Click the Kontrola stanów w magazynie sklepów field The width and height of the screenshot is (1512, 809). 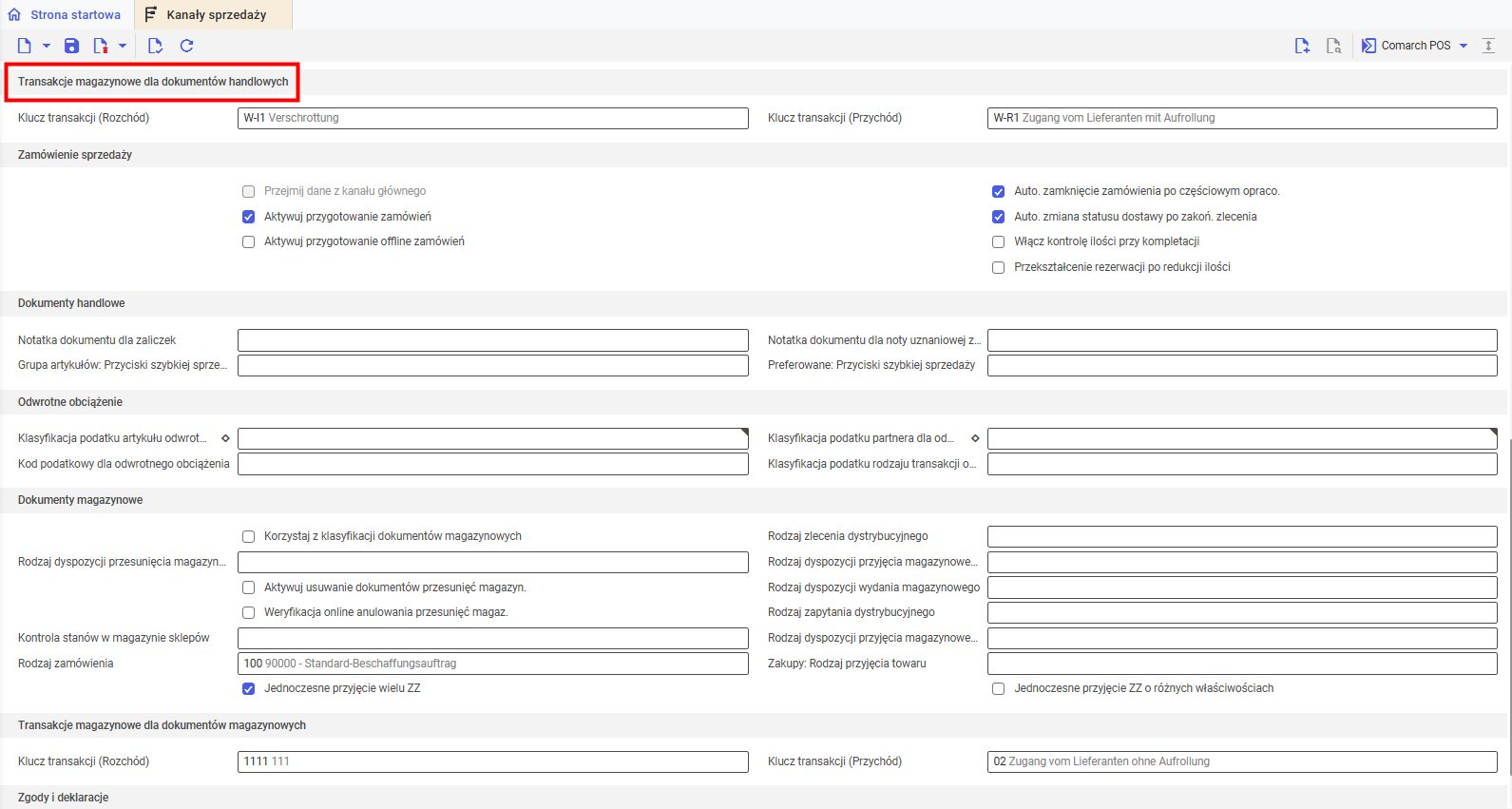[x=493, y=638]
